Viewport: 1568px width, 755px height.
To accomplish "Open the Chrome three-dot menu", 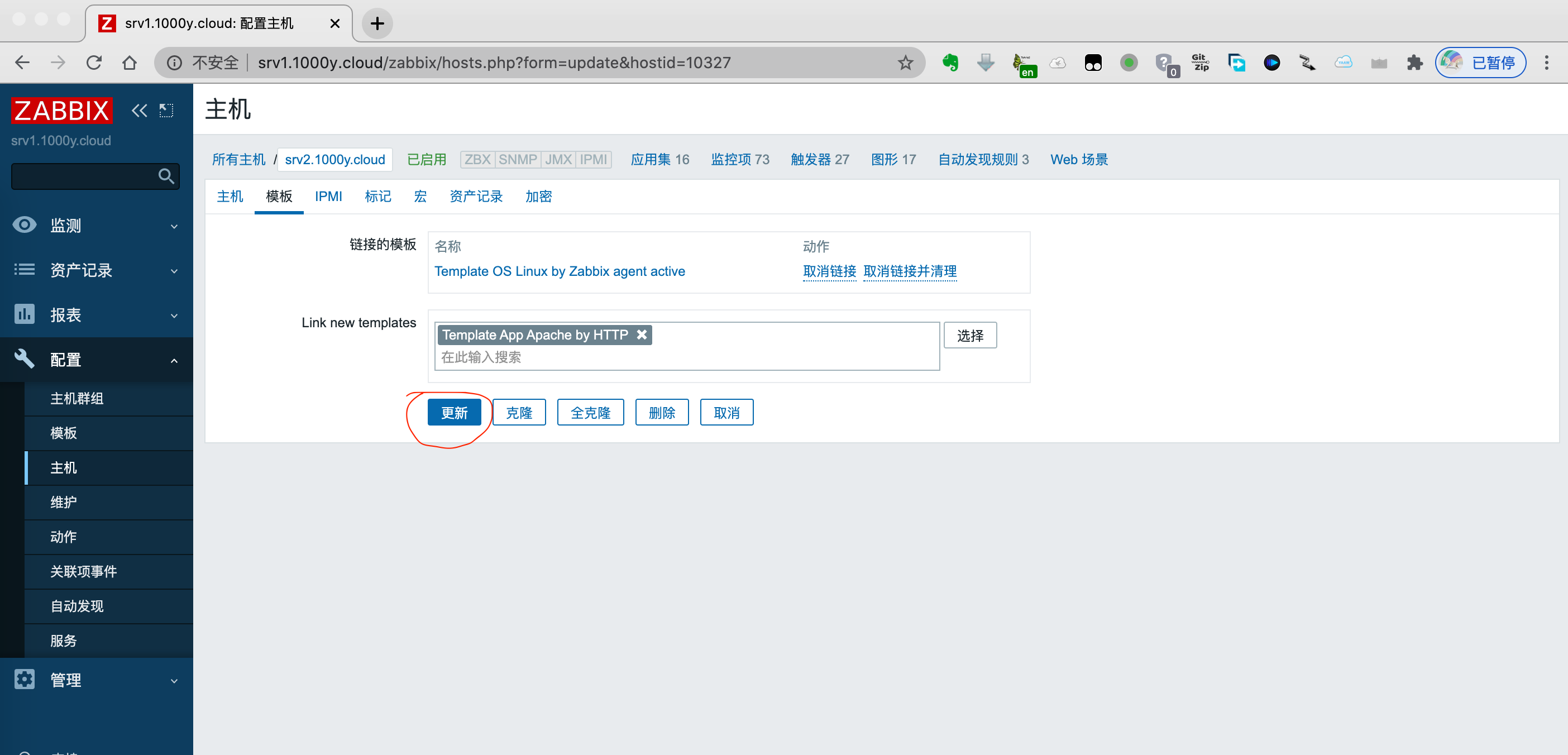I will tap(1546, 63).
